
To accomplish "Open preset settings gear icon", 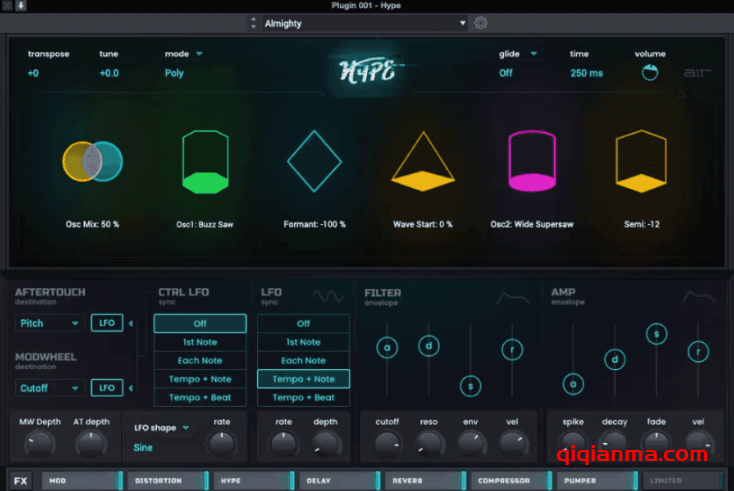I will point(481,23).
